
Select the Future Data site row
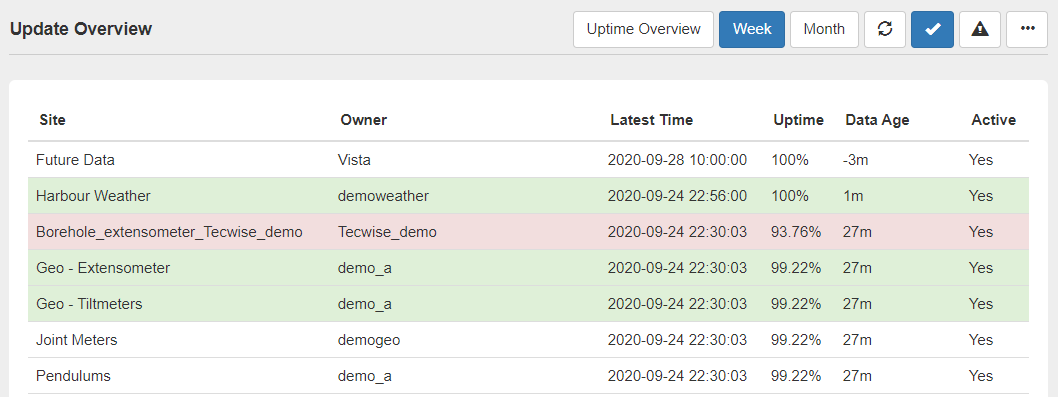pos(528,160)
